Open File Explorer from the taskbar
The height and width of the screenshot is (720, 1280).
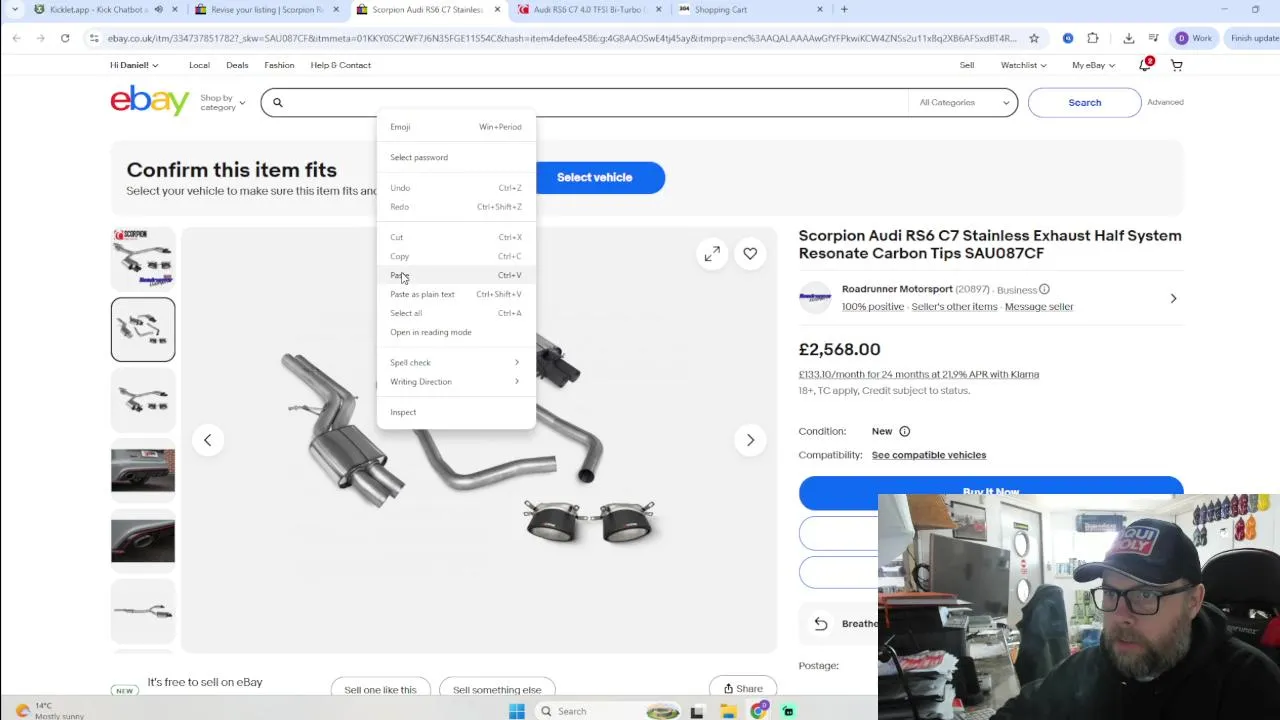(x=729, y=711)
